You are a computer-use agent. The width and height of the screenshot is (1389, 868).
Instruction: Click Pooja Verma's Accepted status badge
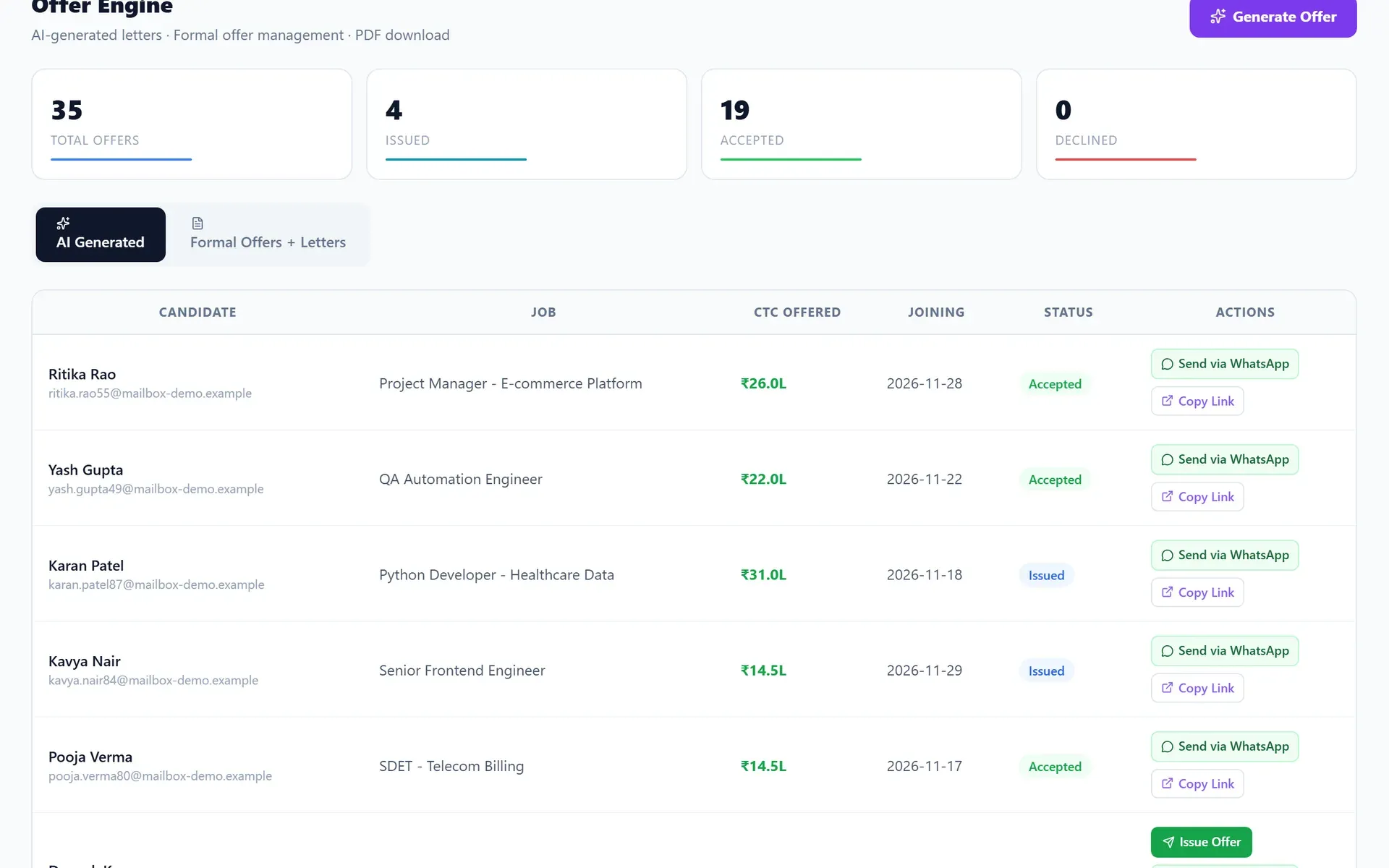click(x=1055, y=767)
